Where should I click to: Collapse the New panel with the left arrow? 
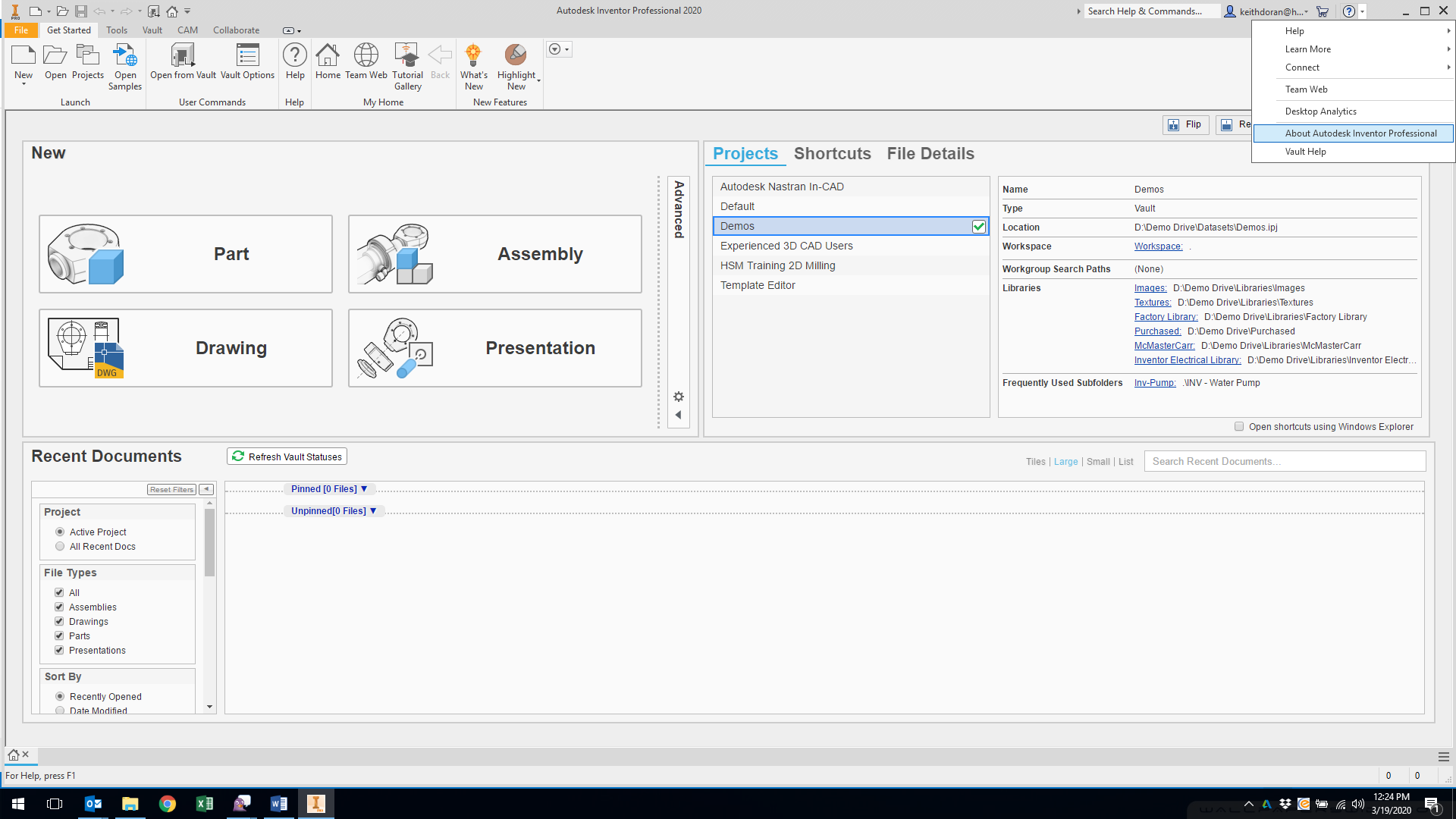tap(679, 415)
